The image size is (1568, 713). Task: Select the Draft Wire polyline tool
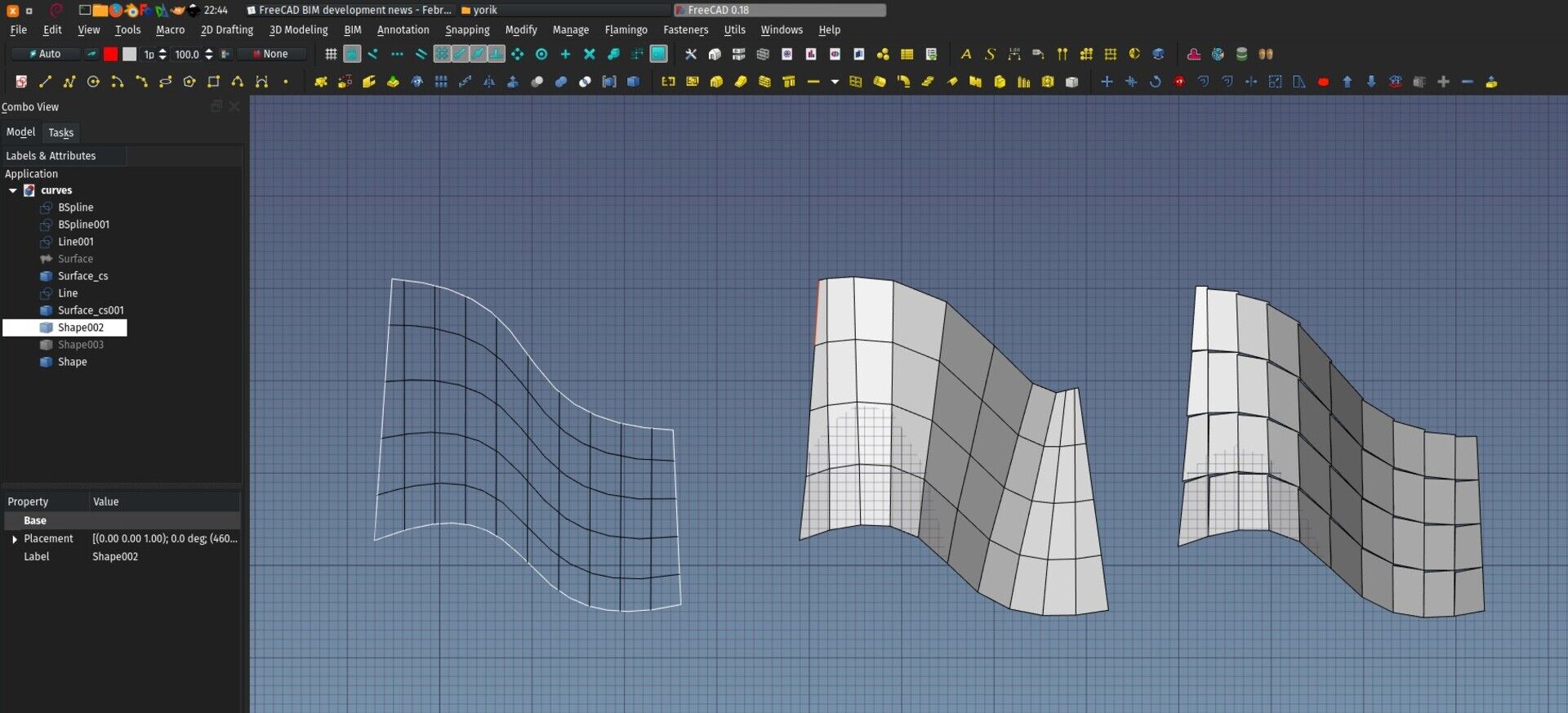69,82
